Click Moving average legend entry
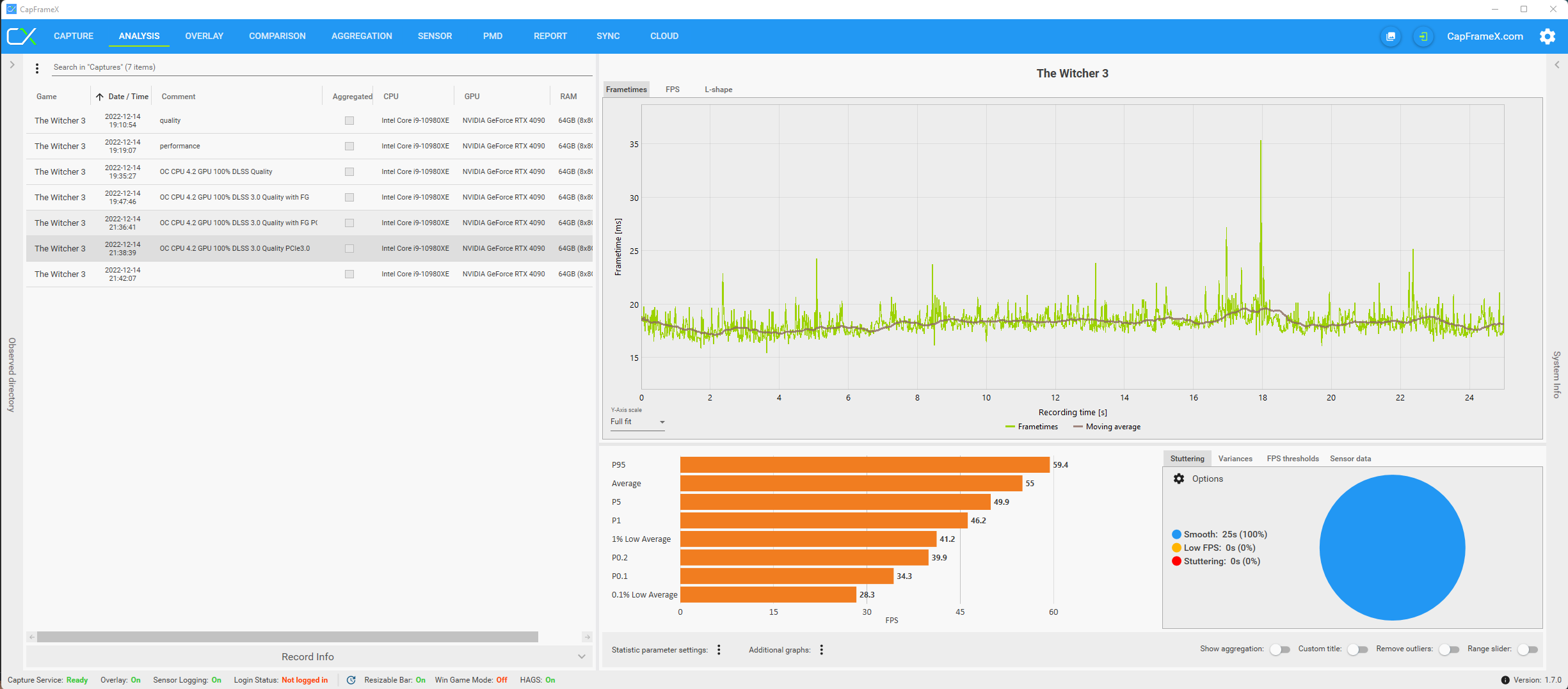This screenshot has height=689, width=1568. click(x=1107, y=427)
